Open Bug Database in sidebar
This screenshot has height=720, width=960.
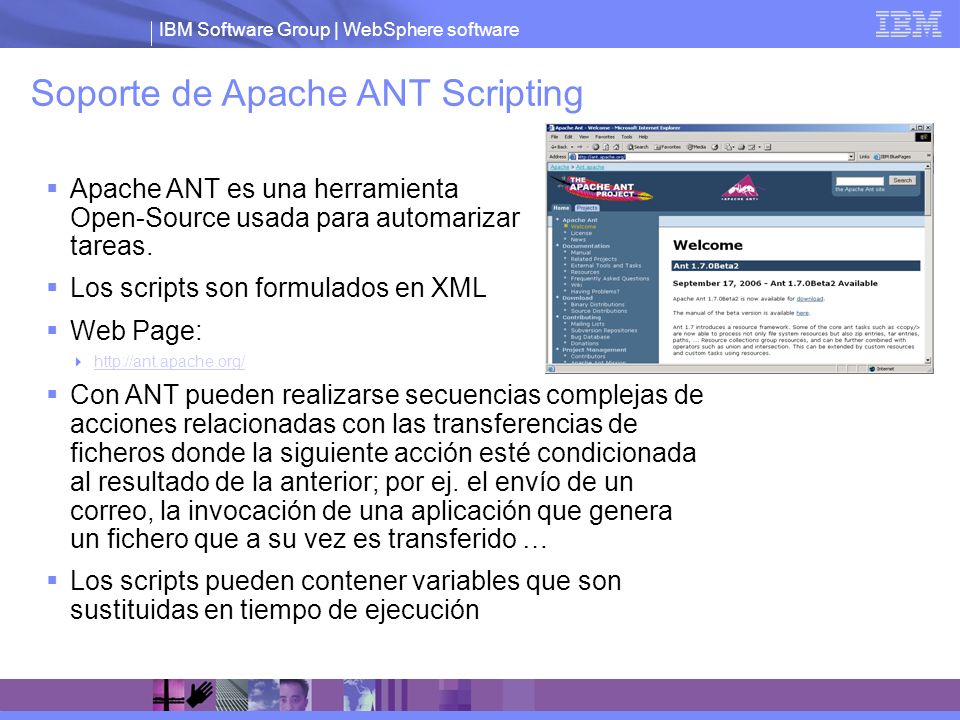pyautogui.click(x=590, y=337)
